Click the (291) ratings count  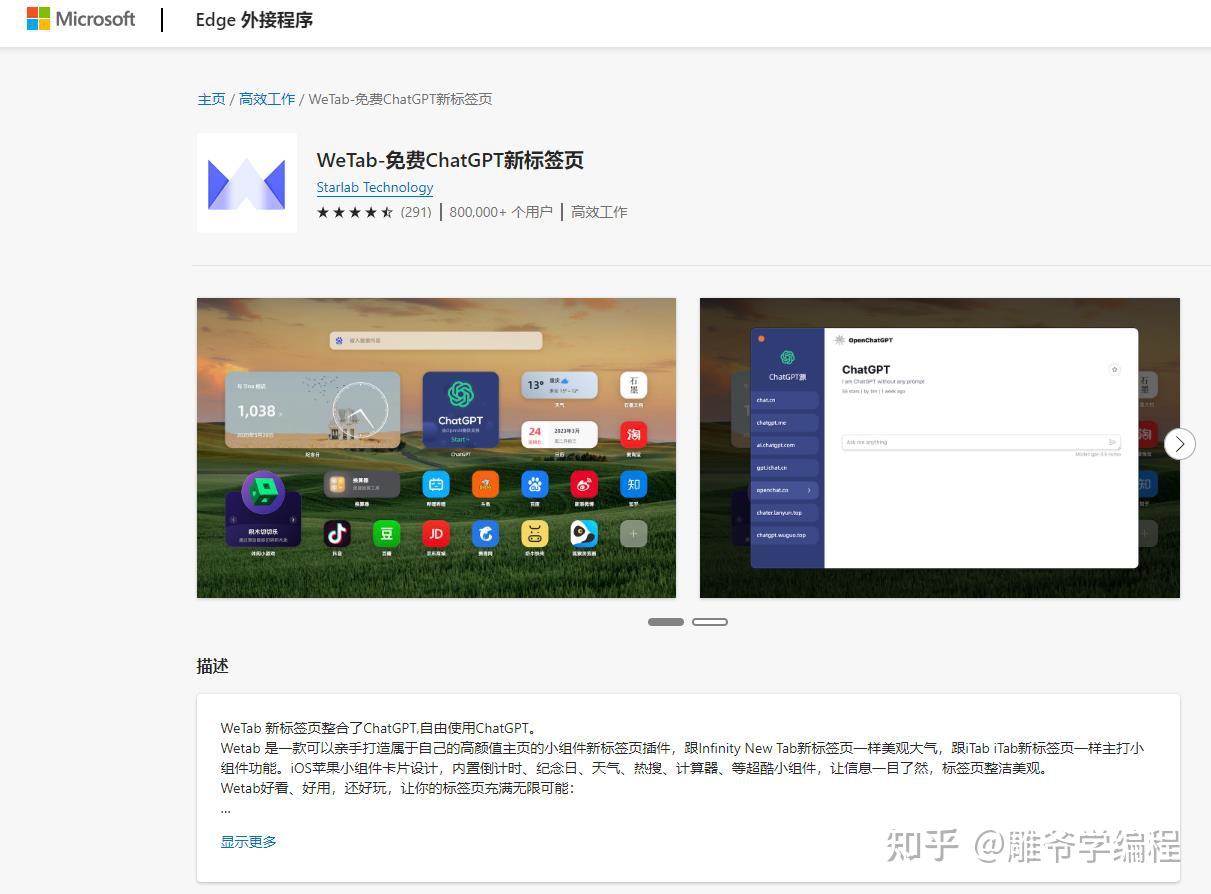tap(416, 212)
